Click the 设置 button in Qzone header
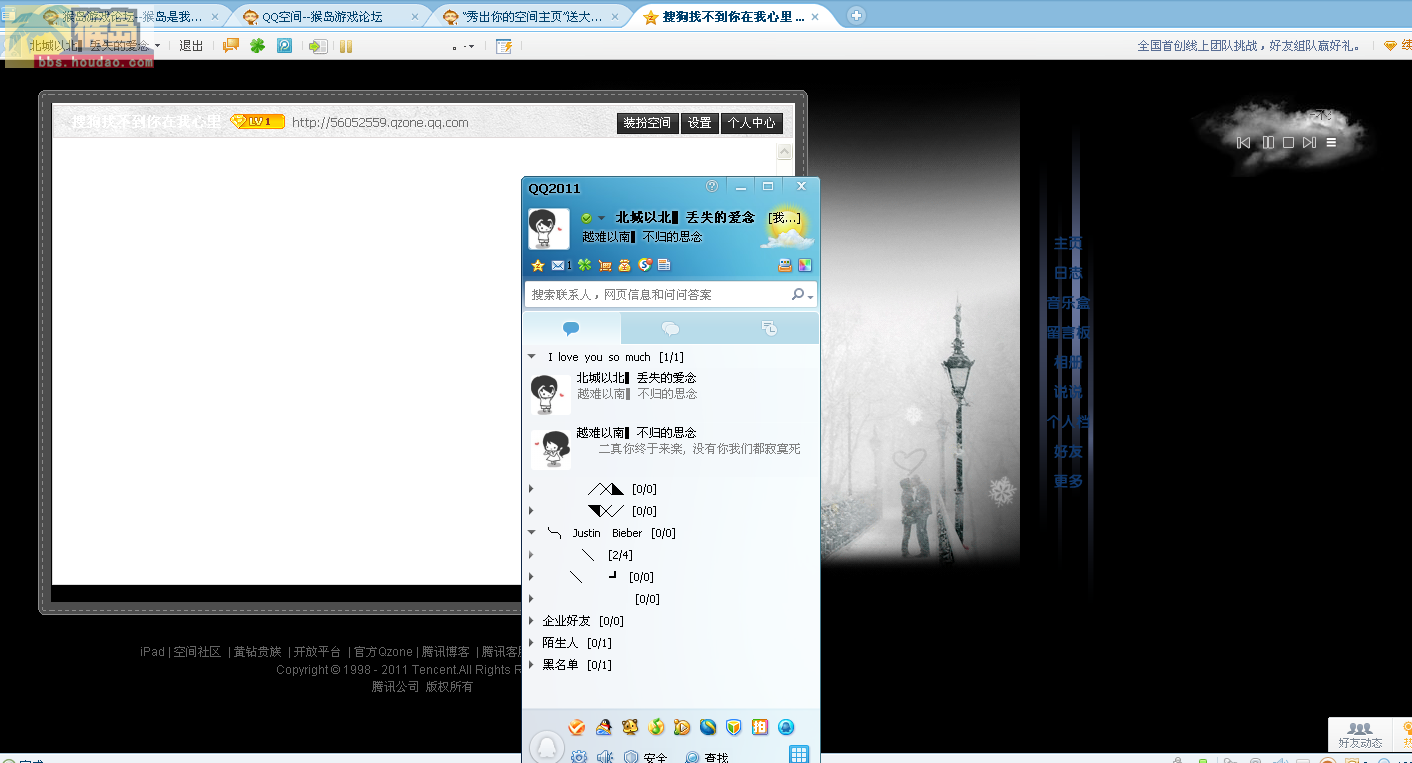Image resolution: width=1412 pixels, height=763 pixels. 700,123
